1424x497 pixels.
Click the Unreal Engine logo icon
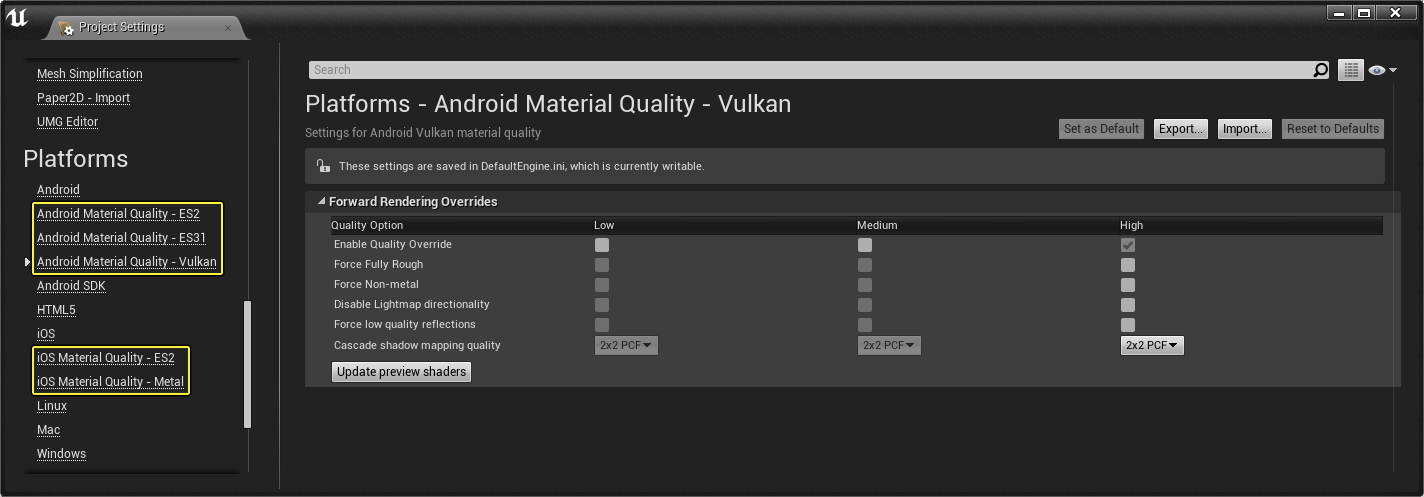point(17,16)
